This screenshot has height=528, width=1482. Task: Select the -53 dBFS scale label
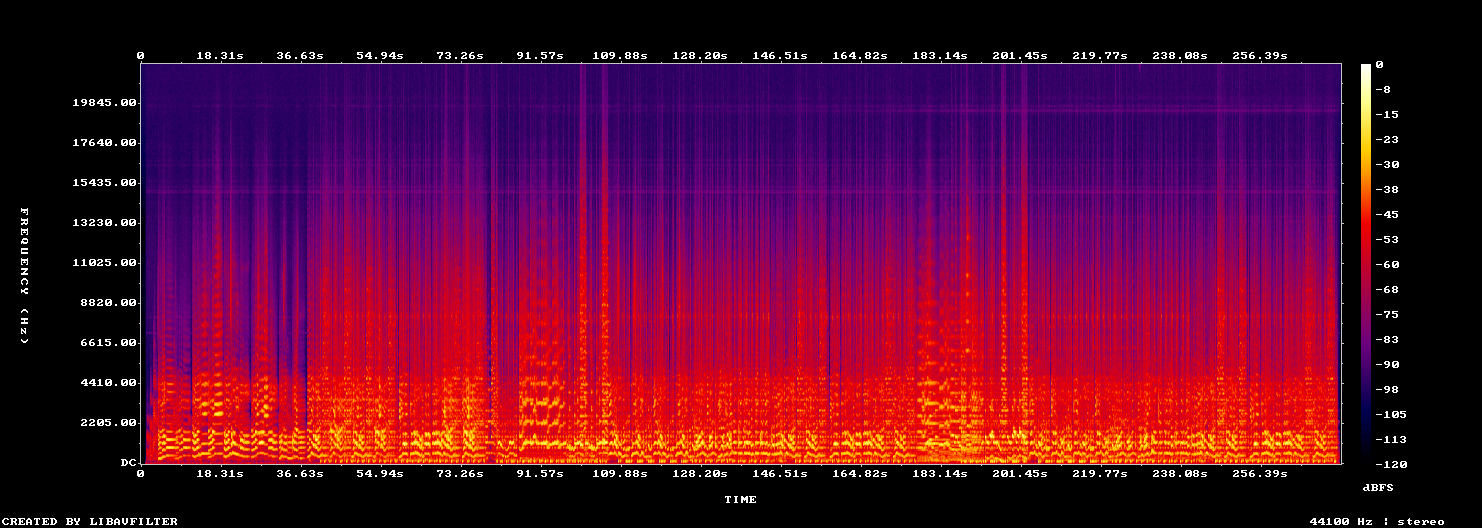coord(1387,239)
